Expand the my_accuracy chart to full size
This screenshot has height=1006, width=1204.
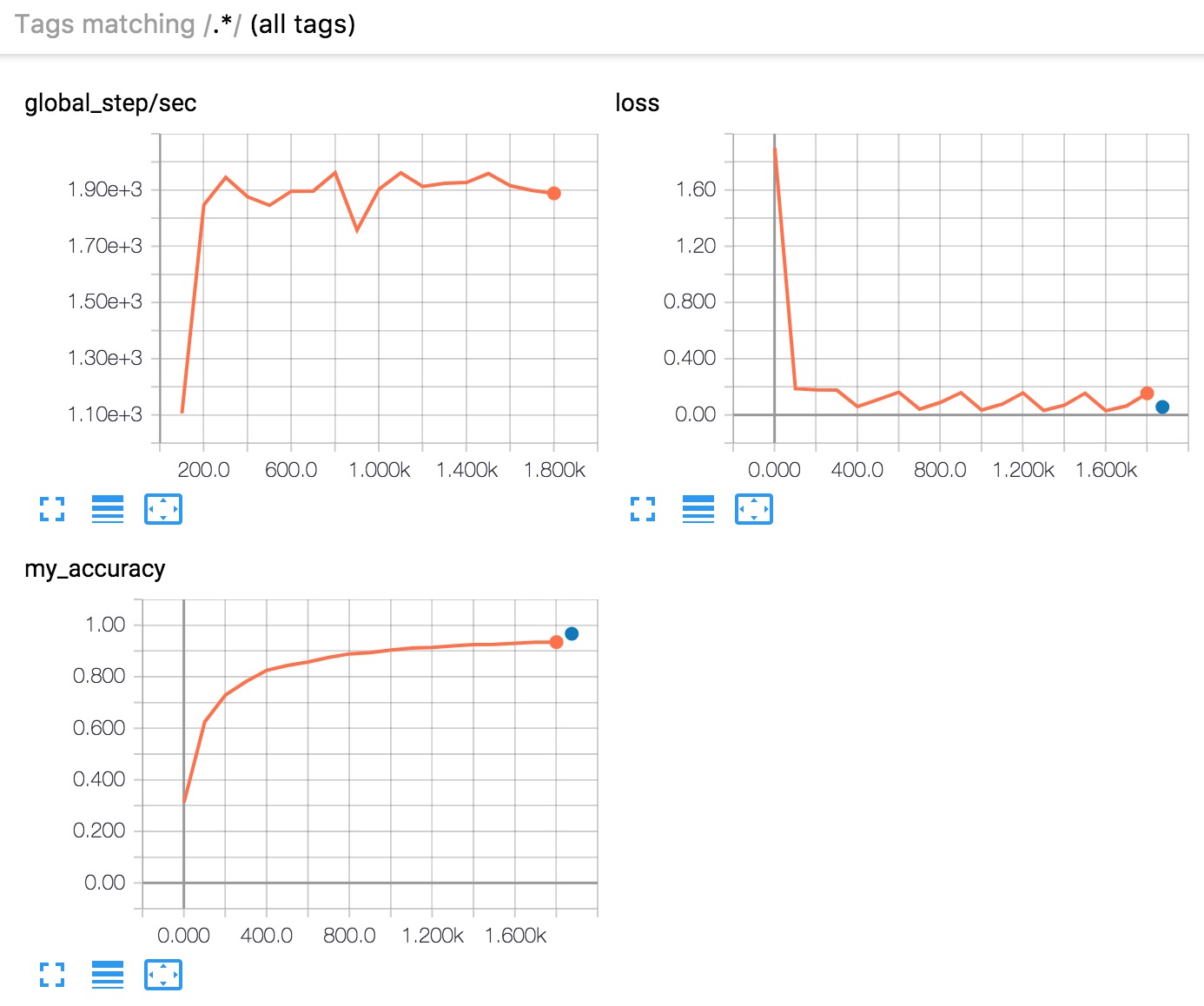click(x=52, y=975)
